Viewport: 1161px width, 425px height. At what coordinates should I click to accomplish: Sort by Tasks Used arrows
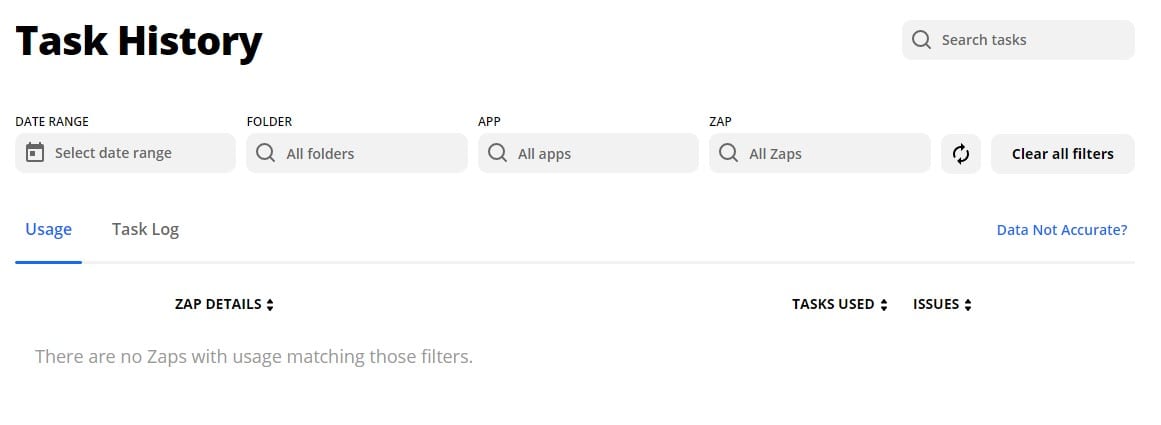point(884,305)
